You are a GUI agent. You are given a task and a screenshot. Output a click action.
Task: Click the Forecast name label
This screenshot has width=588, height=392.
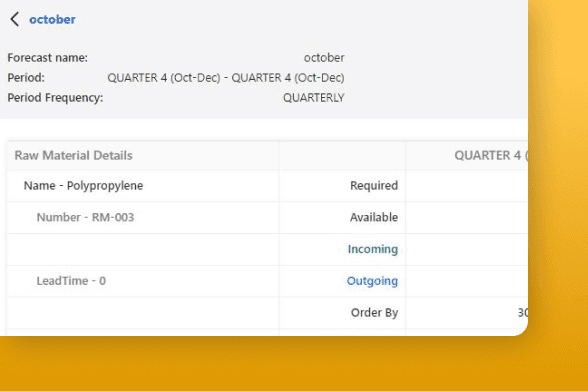click(47, 58)
